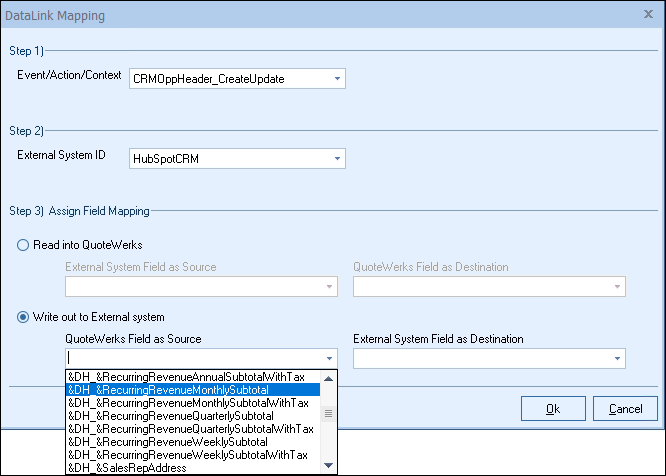Image resolution: width=666 pixels, height=476 pixels.
Task: Open the External System Field as Destination dropdown
Action: click(x=616, y=357)
